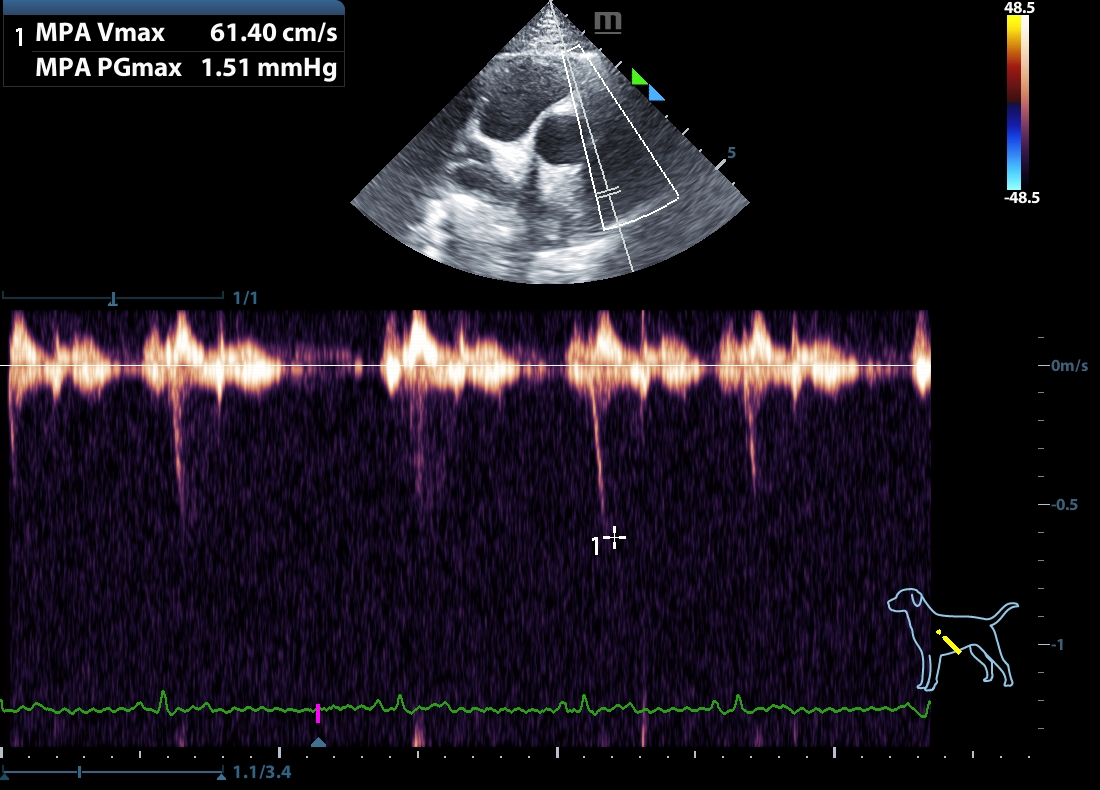Click the depth marker labeled 5

click(731, 153)
